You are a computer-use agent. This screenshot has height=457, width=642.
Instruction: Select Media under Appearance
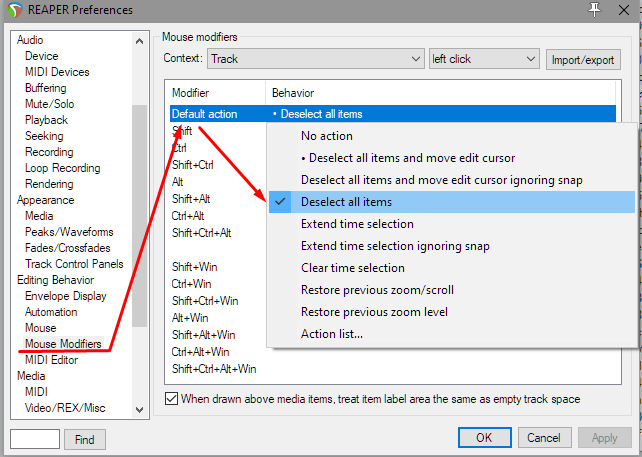39,216
